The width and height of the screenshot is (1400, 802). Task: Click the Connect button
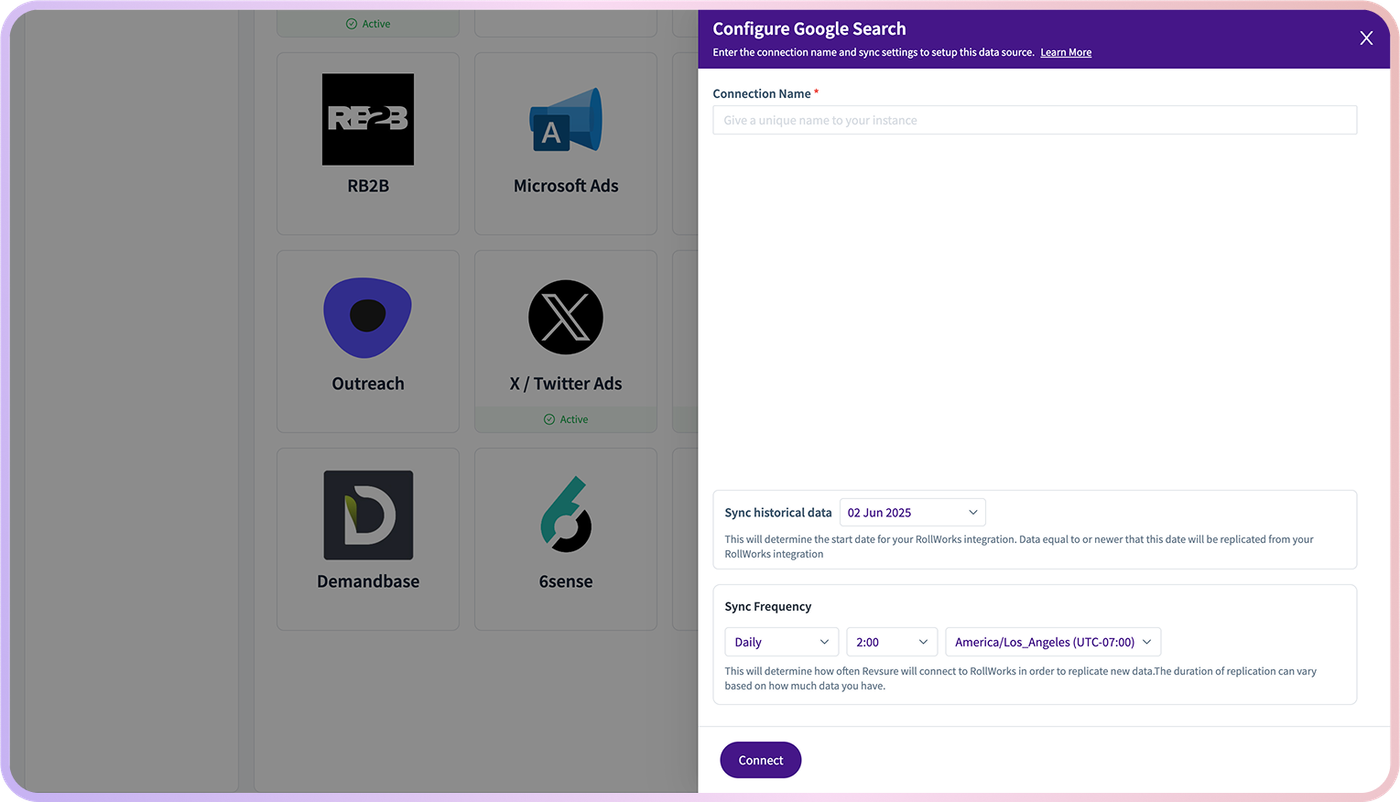pyautogui.click(x=760, y=760)
